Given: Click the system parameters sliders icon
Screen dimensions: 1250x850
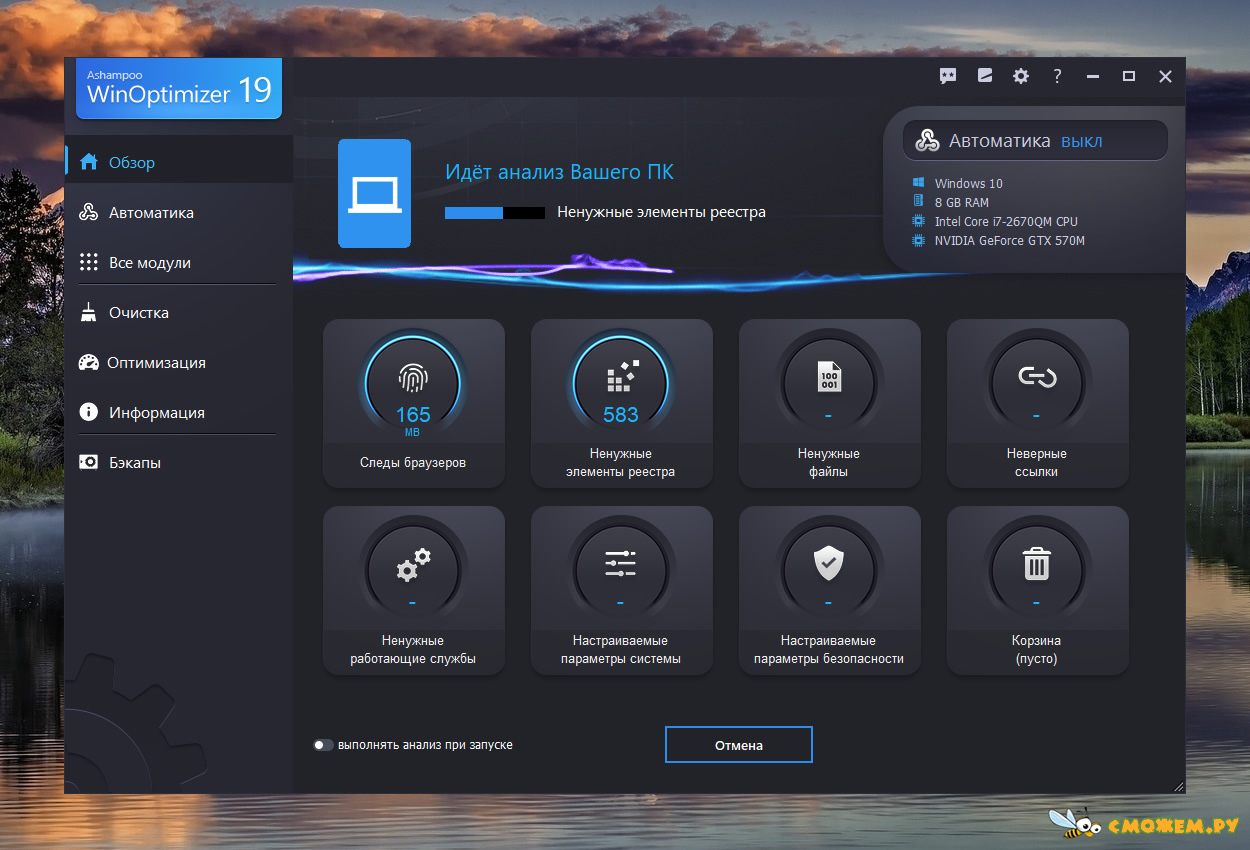Looking at the screenshot, I should 621,564.
